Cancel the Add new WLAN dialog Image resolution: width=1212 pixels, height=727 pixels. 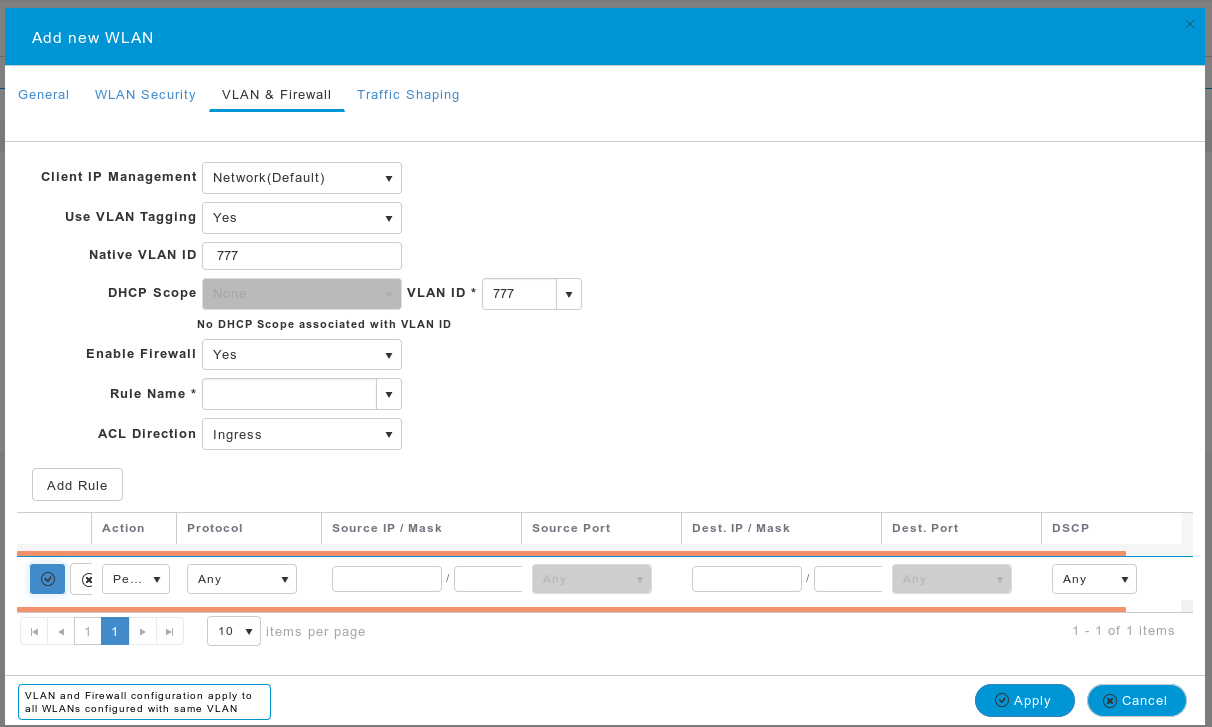pyautogui.click(x=1136, y=700)
